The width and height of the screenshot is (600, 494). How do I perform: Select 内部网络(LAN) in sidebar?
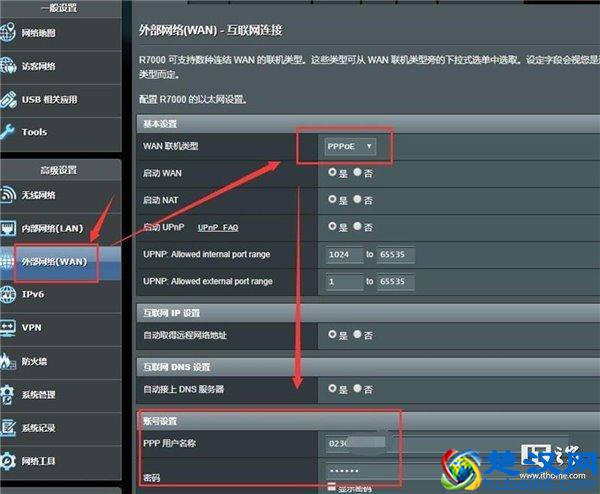tap(61, 229)
